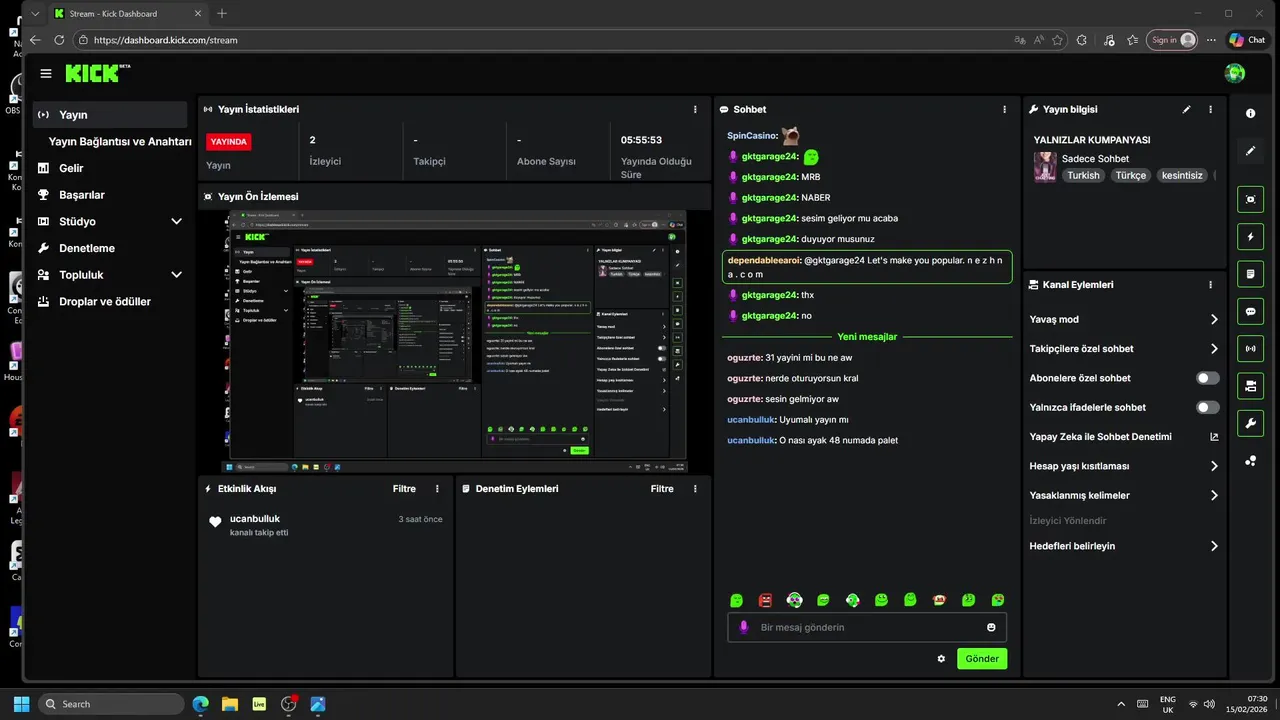
Task: Toggle Yalnızca ifadelerle sohbet switch
Action: [x=1208, y=407]
